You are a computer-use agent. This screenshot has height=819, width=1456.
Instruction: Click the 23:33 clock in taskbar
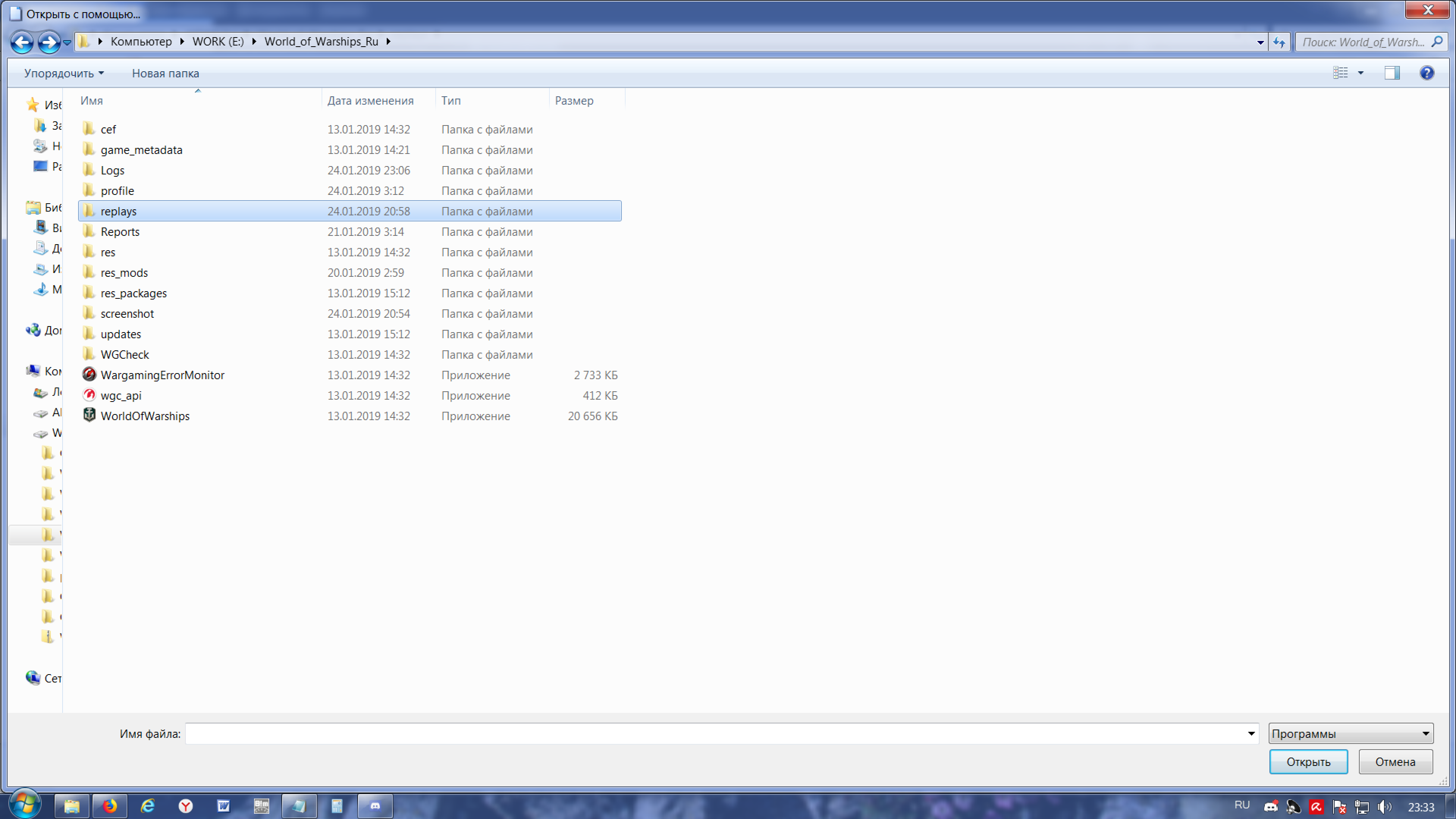(x=1421, y=807)
